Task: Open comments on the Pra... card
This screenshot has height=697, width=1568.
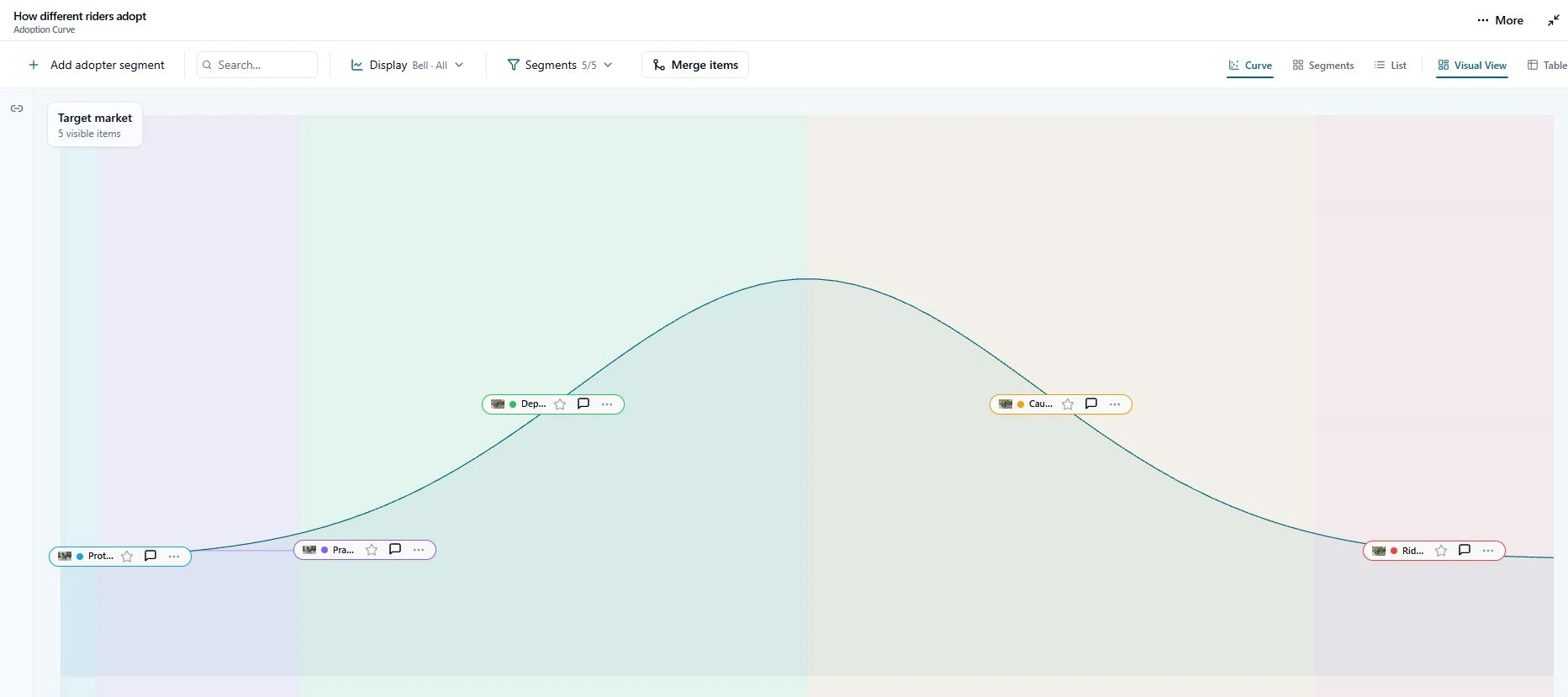Action: pyautogui.click(x=395, y=549)
